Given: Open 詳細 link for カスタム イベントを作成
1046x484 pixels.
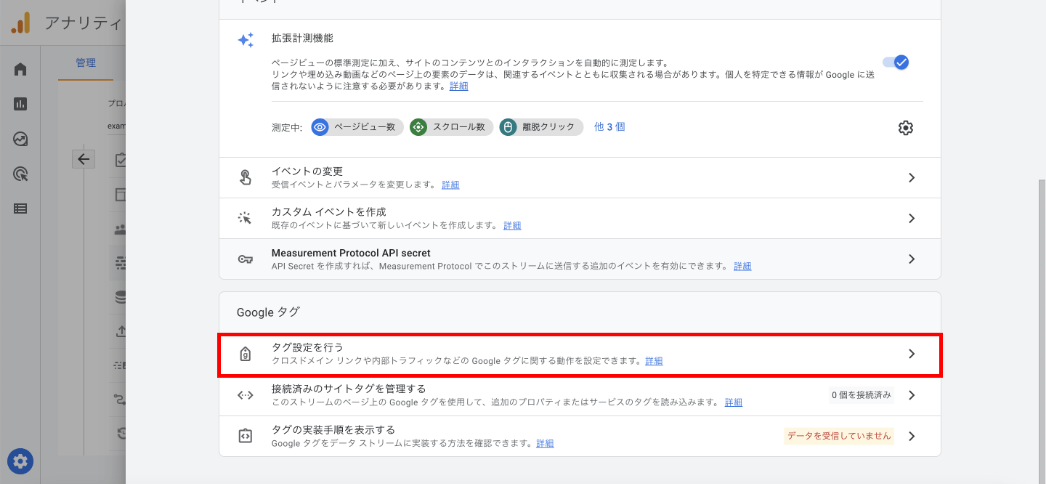Looking at the screenshot, I should coord(512,225).
